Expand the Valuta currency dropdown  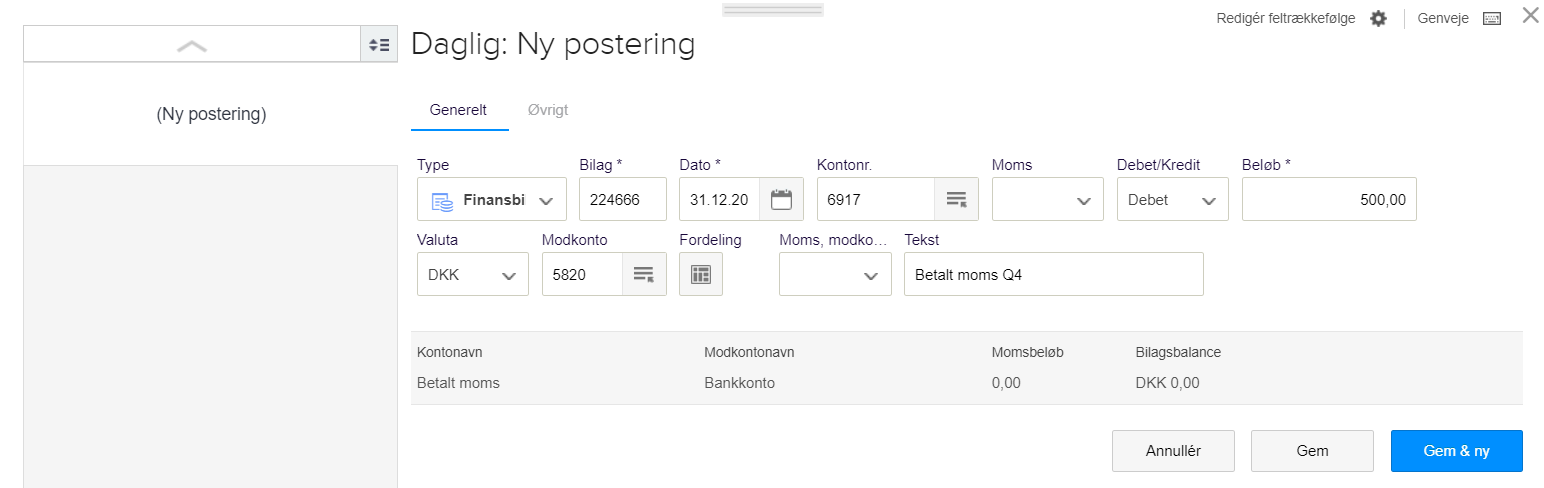tap(472, 274)
